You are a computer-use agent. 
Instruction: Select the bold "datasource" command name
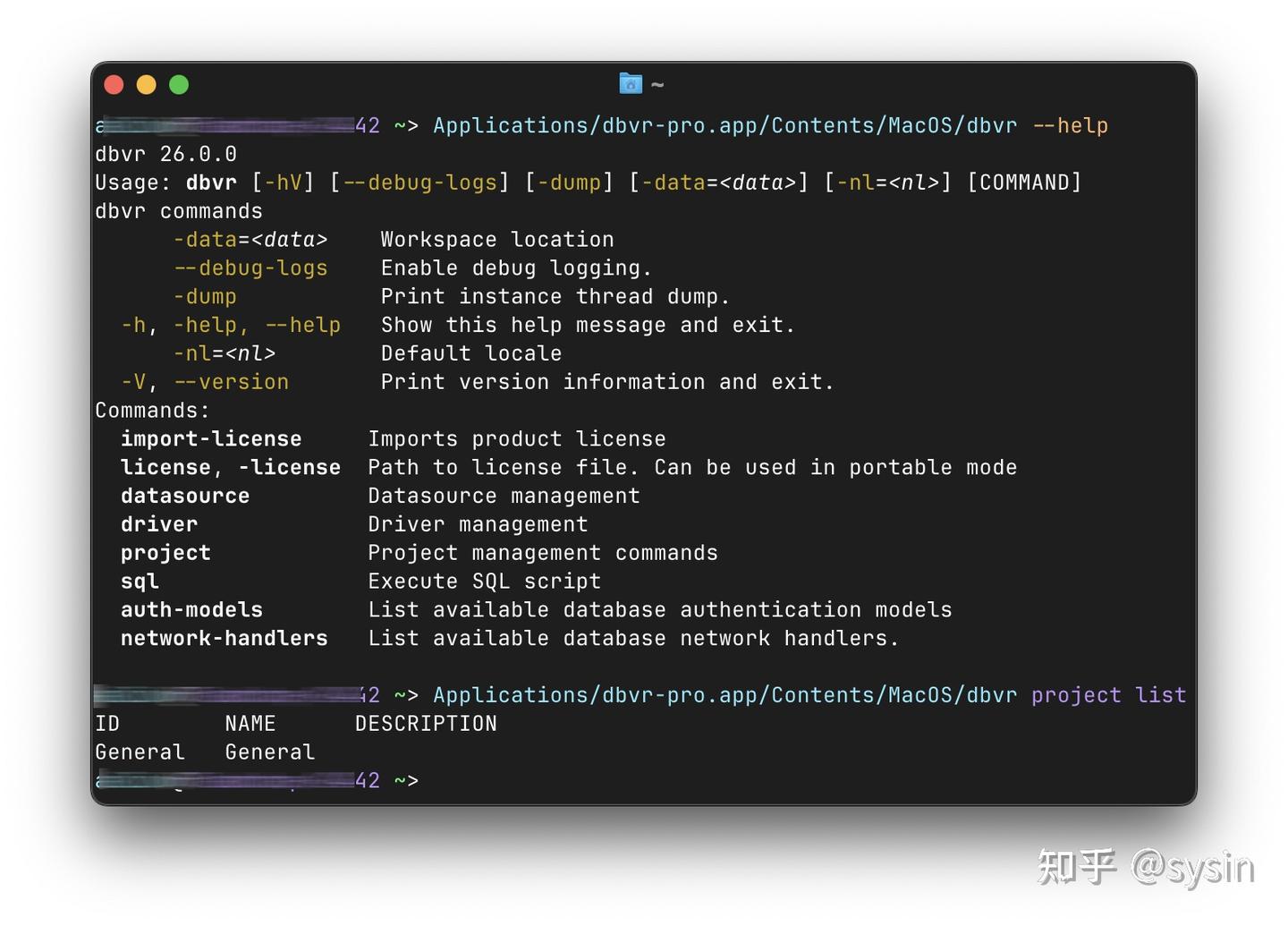point(185,496)
